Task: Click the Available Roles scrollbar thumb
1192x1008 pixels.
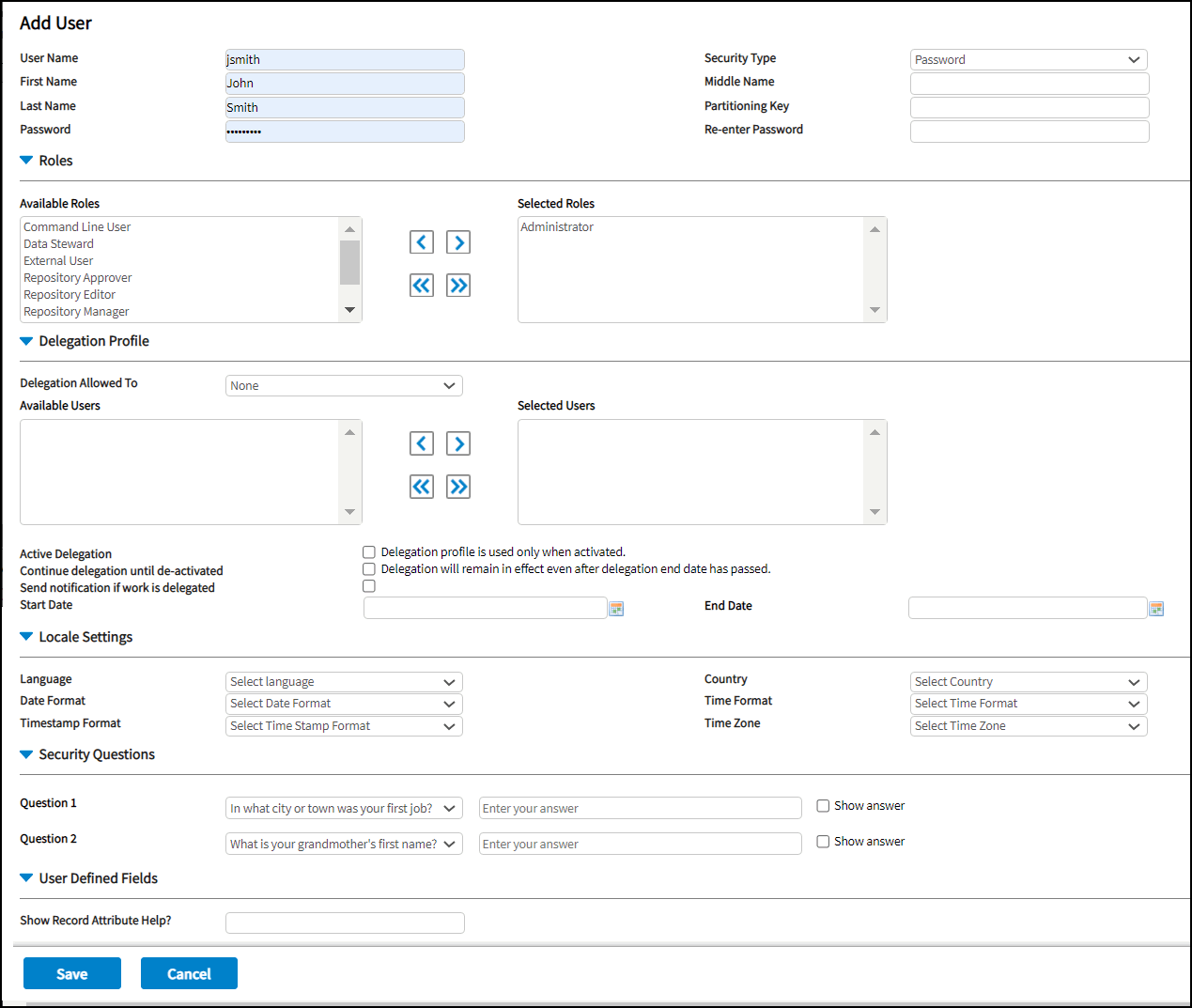Action: tap(349, 262)
